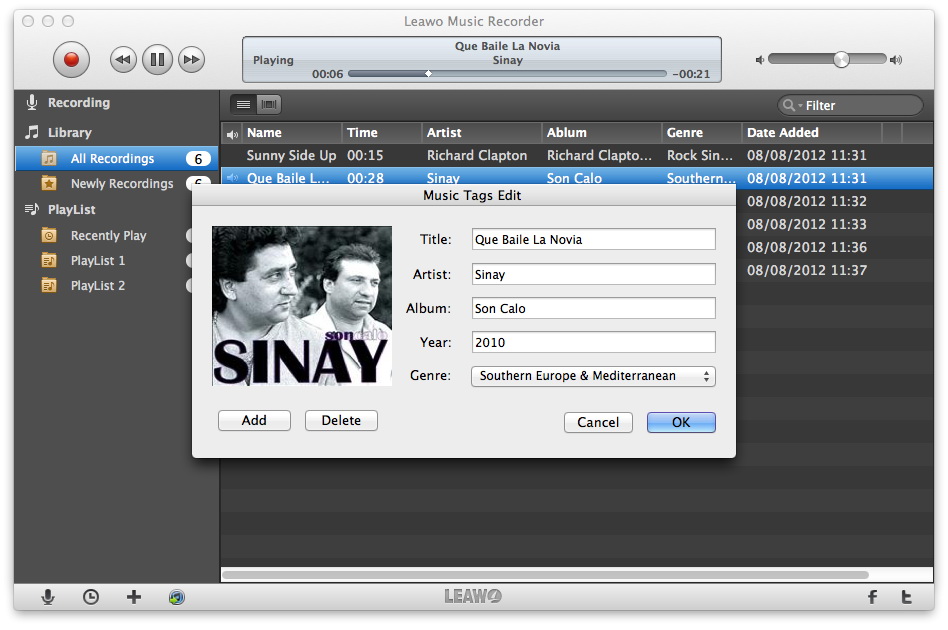Rewind to the previous track
Viewport: 948px width, 630px height.
click(x=123, y=60)
